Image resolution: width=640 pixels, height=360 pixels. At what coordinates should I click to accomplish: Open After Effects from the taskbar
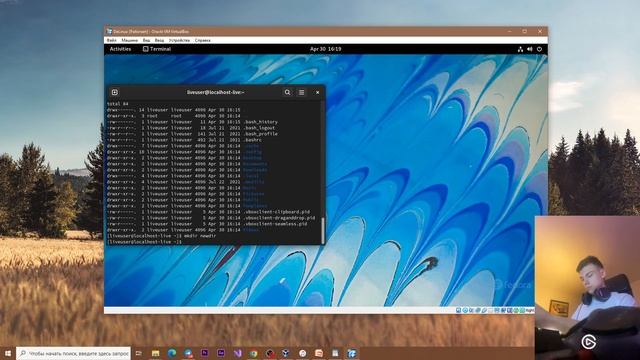point(221,353)
